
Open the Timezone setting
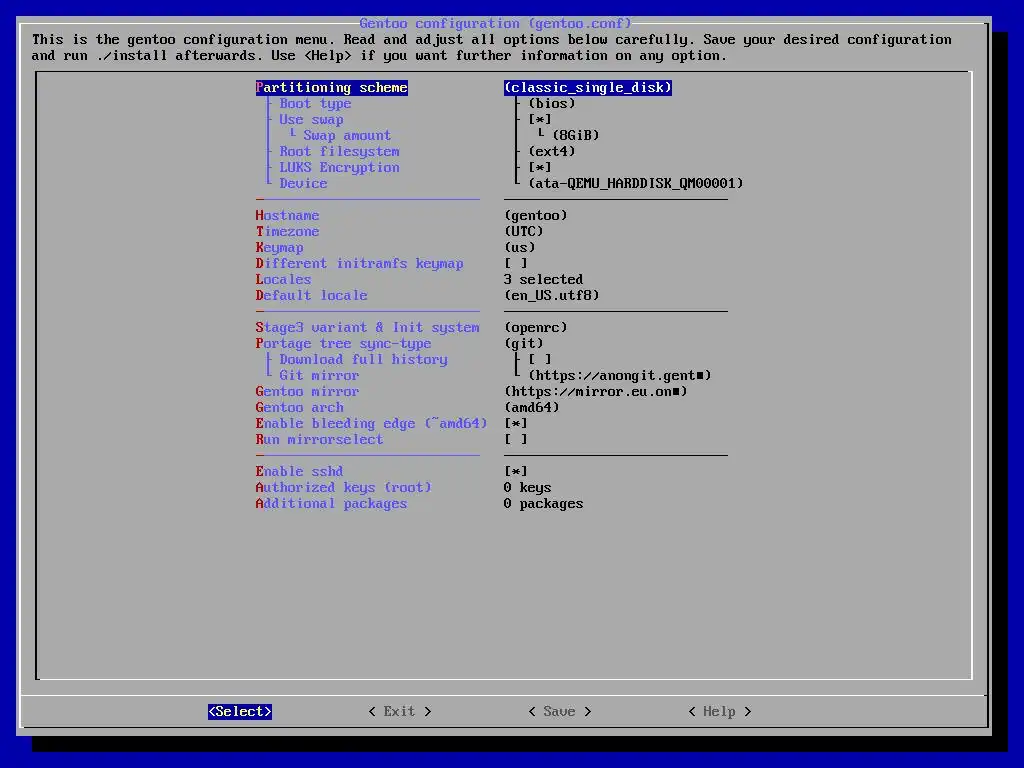(x=287, y=231)
